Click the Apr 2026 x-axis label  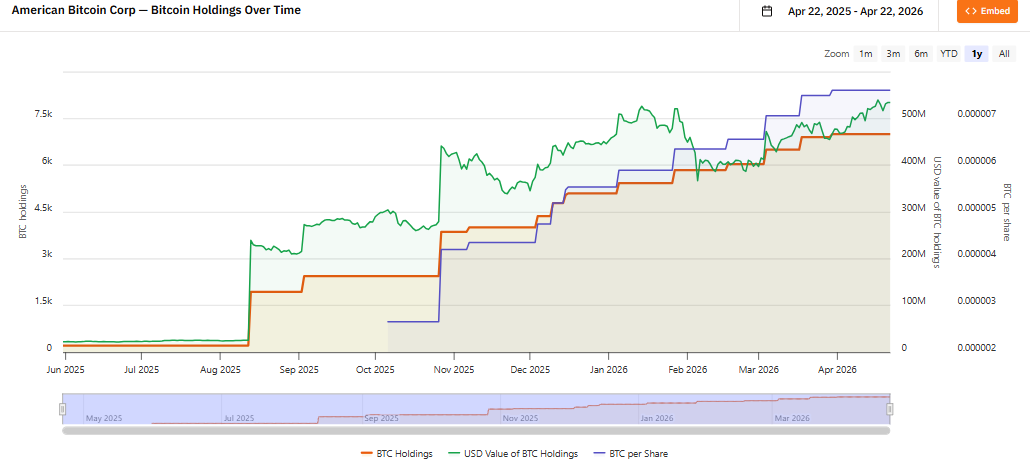click(838, 370)
